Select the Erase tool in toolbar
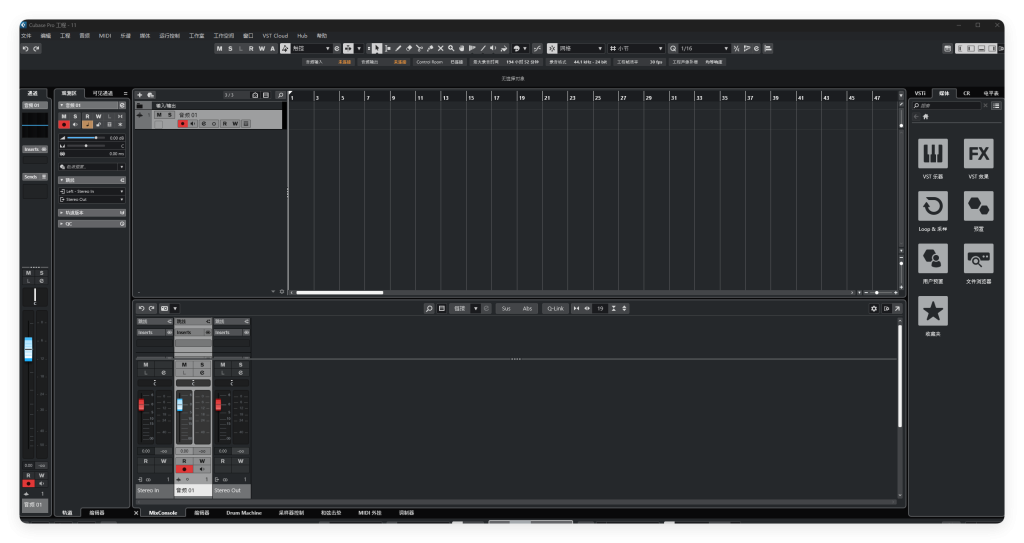1024x543 pixels. click(409, 48)
